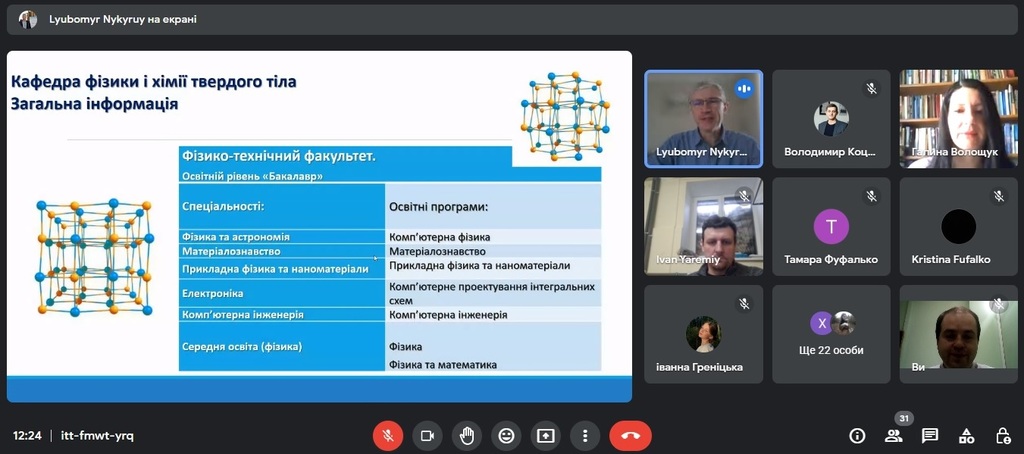The image size is (1024, 454).
Task: Select Lyubomyr Nykyruy's video tile
Action: pyautogui.click(x=703, y=119)
